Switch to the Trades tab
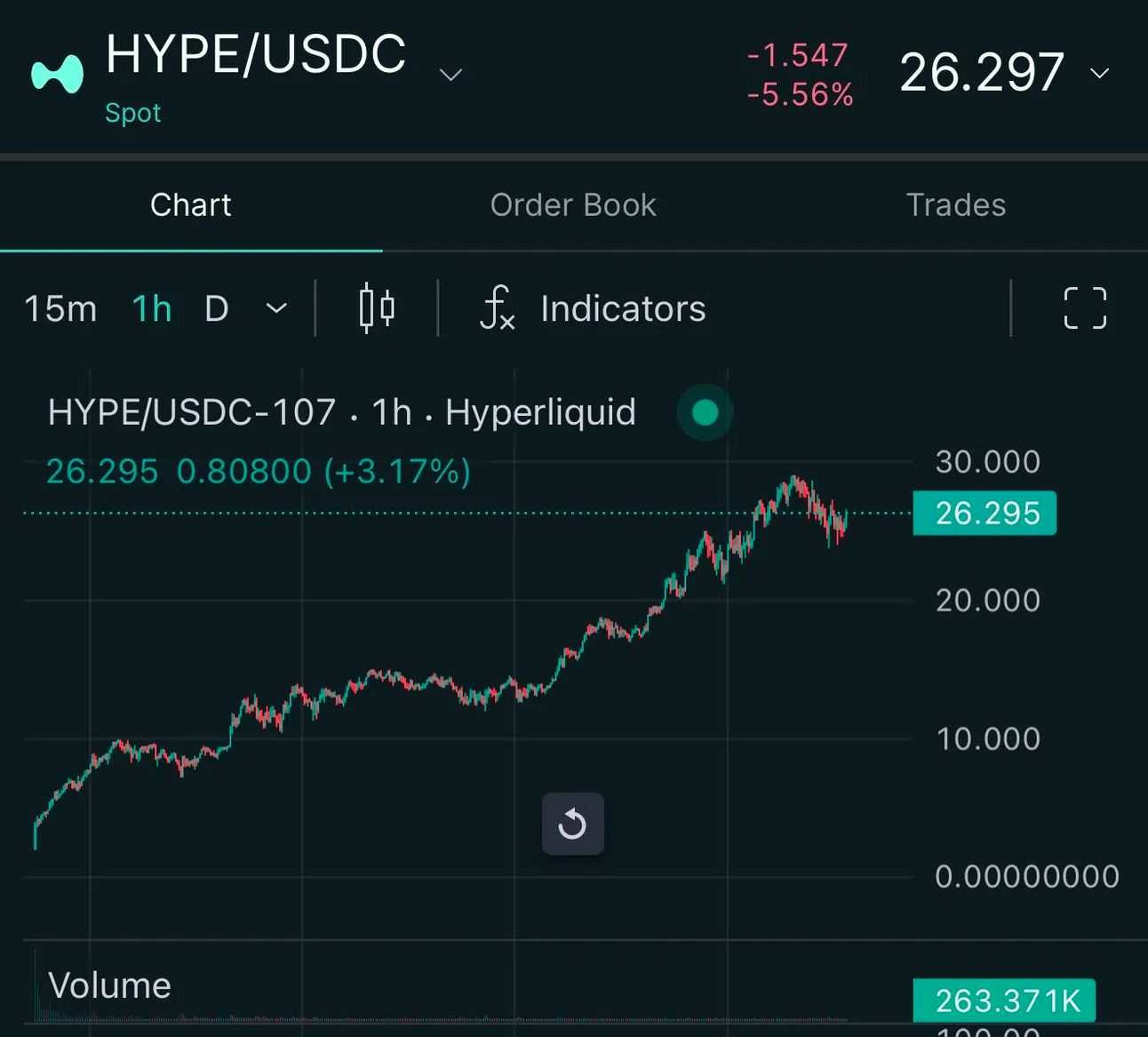The image size is (1148, 1037). [x=956, y=205]
